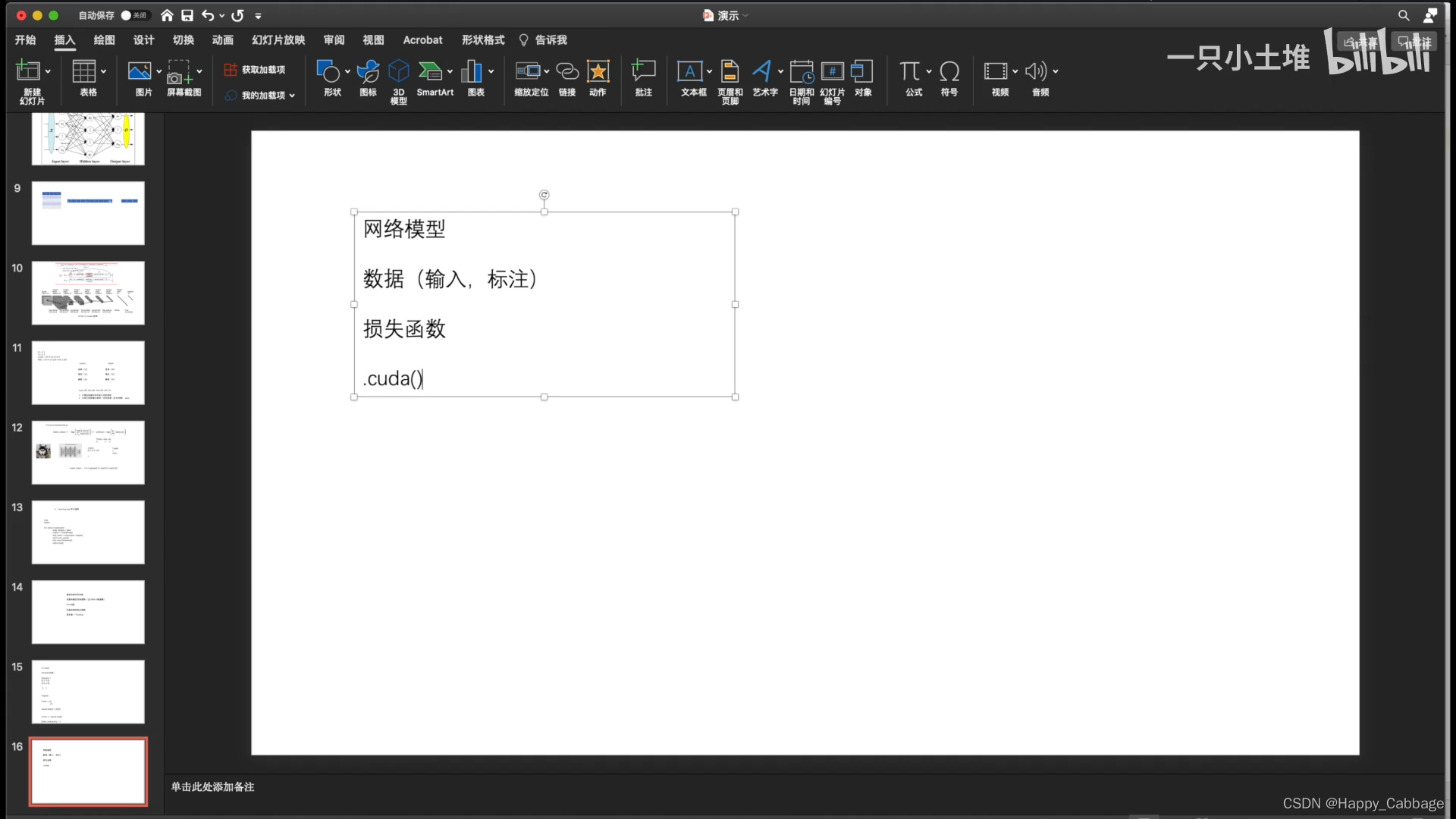Toggle the 自动保存 autosave switch
Viewport: 1456px width, 819px height.
pos(134,15)
